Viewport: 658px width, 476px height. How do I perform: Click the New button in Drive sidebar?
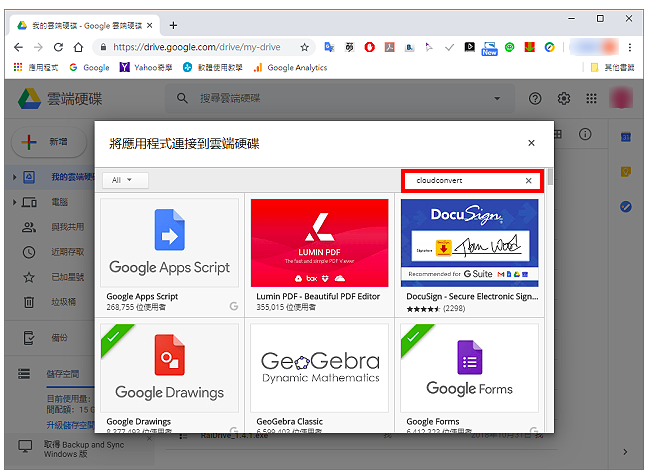pos(49,142)
